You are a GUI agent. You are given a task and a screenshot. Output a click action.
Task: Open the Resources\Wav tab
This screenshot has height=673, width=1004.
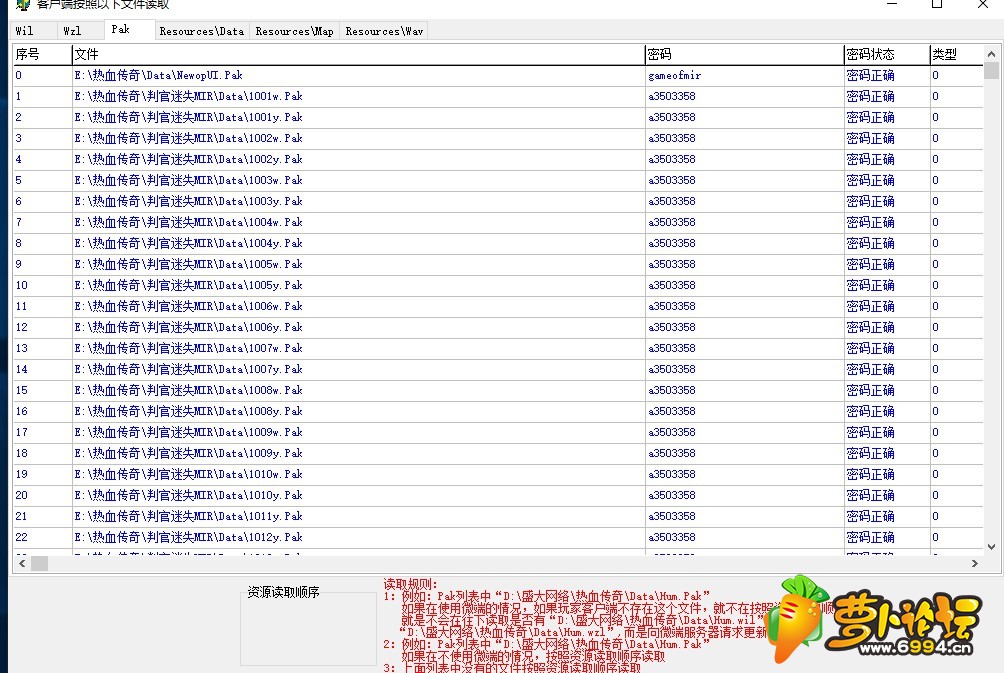[x=384, y=31]
